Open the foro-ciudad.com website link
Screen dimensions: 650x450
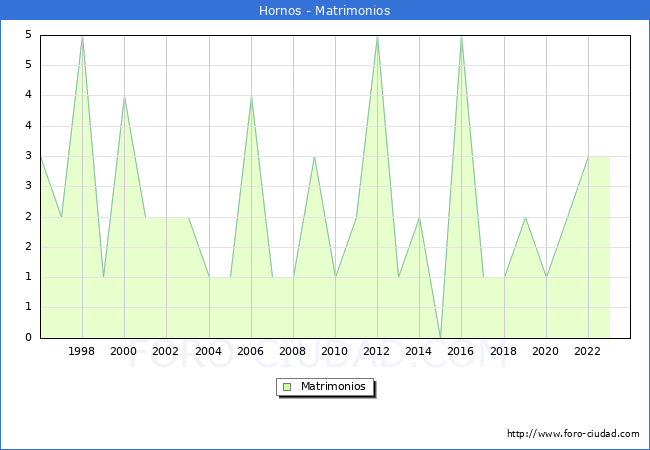tap(573, 434)
